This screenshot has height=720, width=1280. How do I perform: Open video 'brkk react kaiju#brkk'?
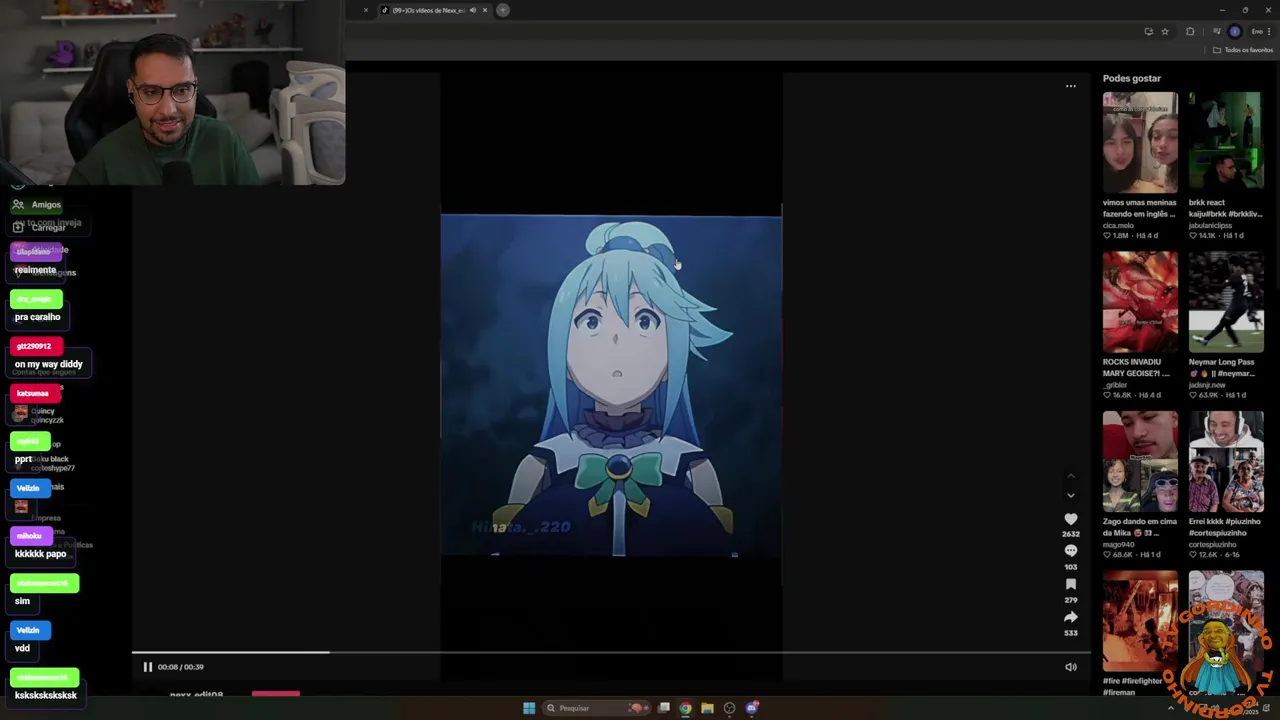point(1226,142)
